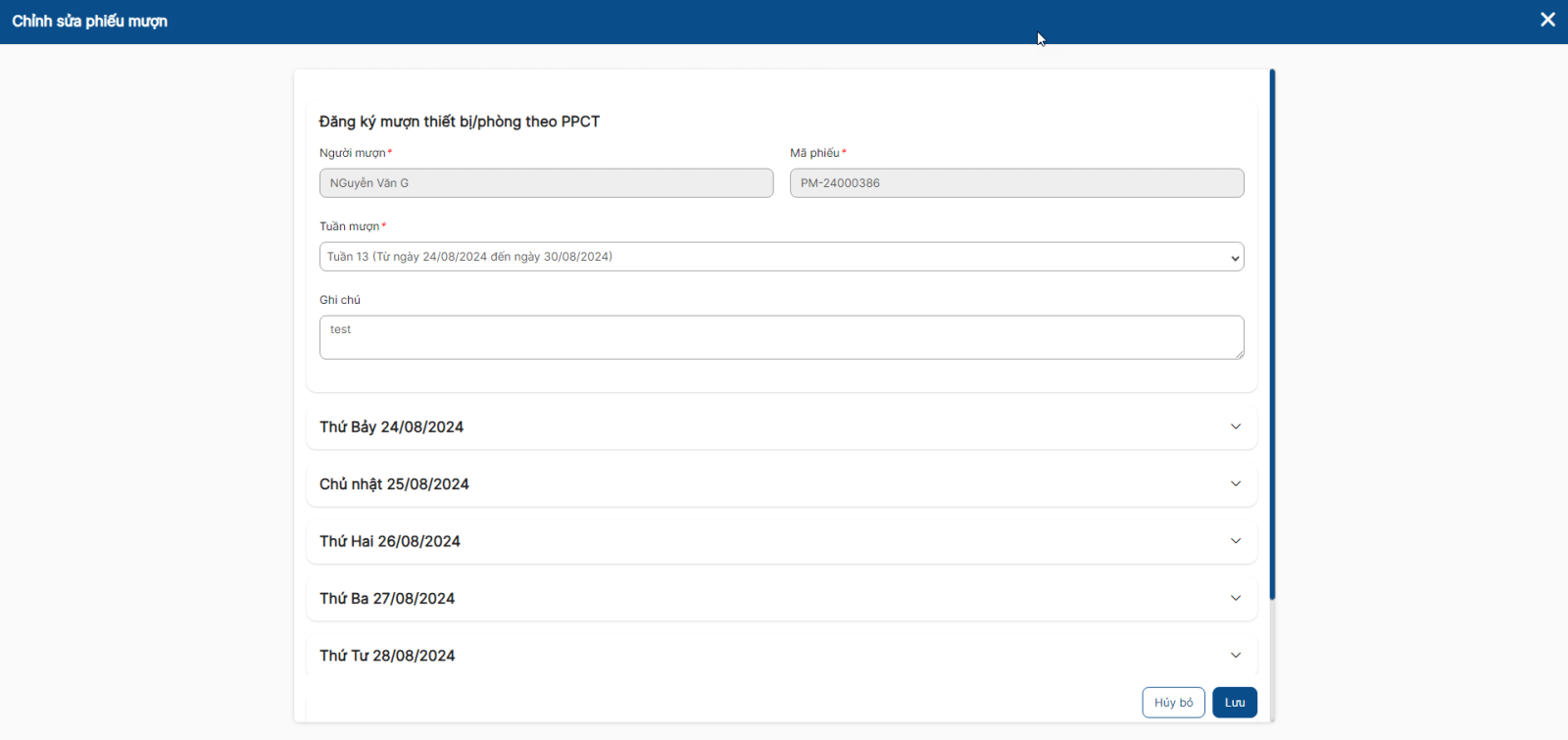This screenshot has height=740, width=1568.
Task: Click the Chủ nhật 25/08/2024 heading
Action: point(394,484)
